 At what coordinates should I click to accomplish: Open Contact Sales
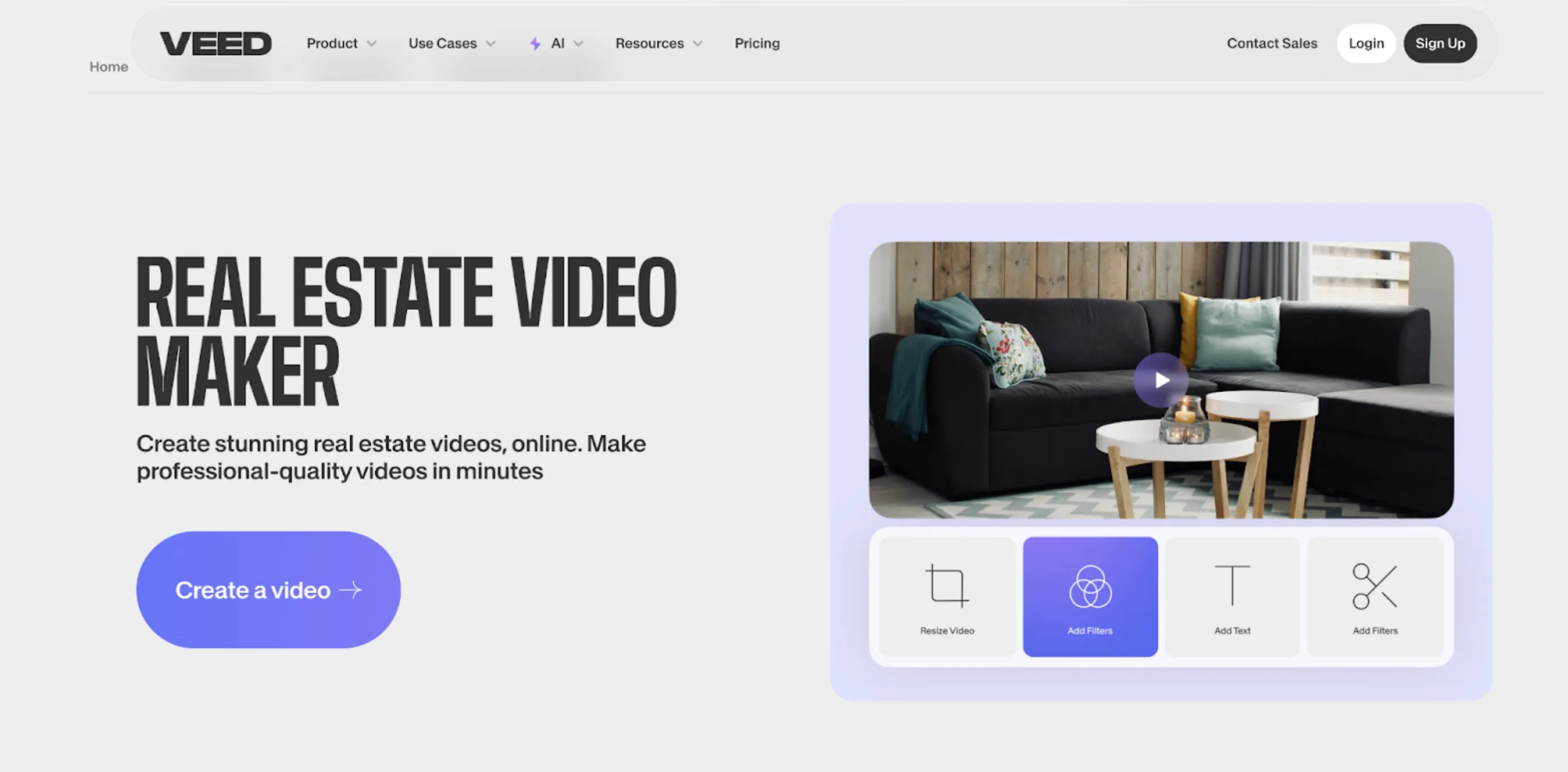(x=1272, y=43)
